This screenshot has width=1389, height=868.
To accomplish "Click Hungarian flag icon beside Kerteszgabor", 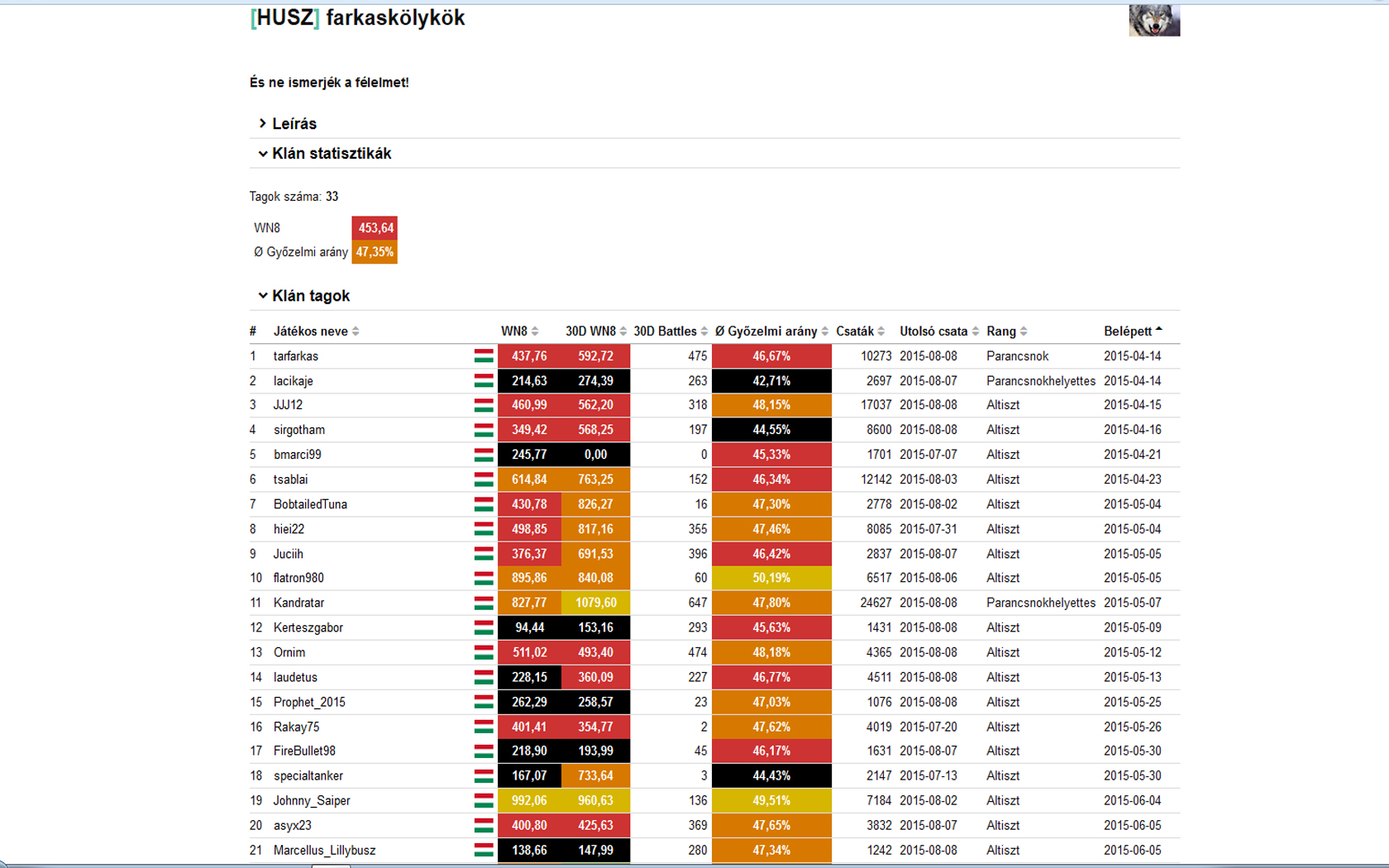I will point(484,627).
